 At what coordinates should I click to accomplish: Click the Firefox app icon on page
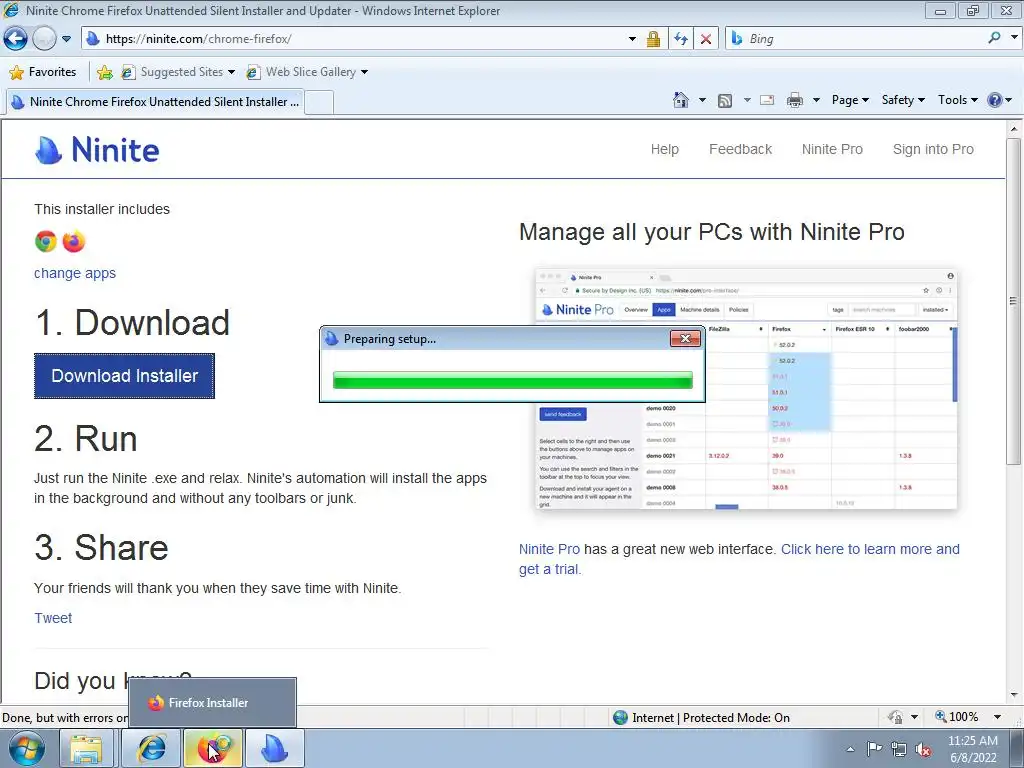74,242
